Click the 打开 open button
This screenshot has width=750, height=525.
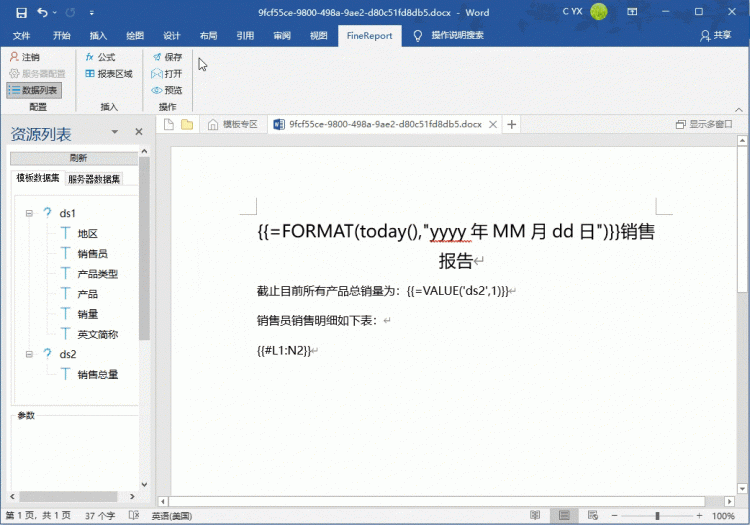[166, 74]
